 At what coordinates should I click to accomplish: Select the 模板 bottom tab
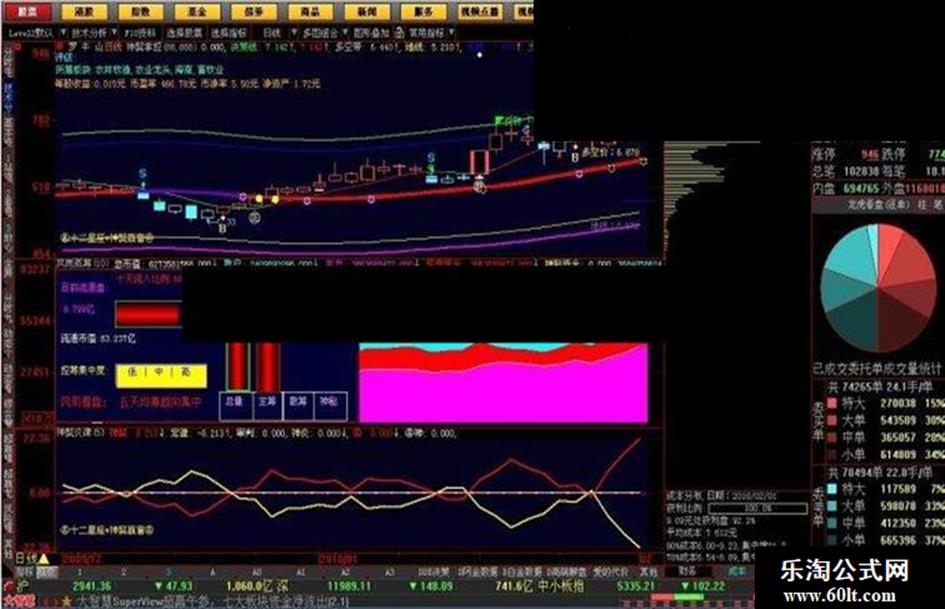click(46, 571)
